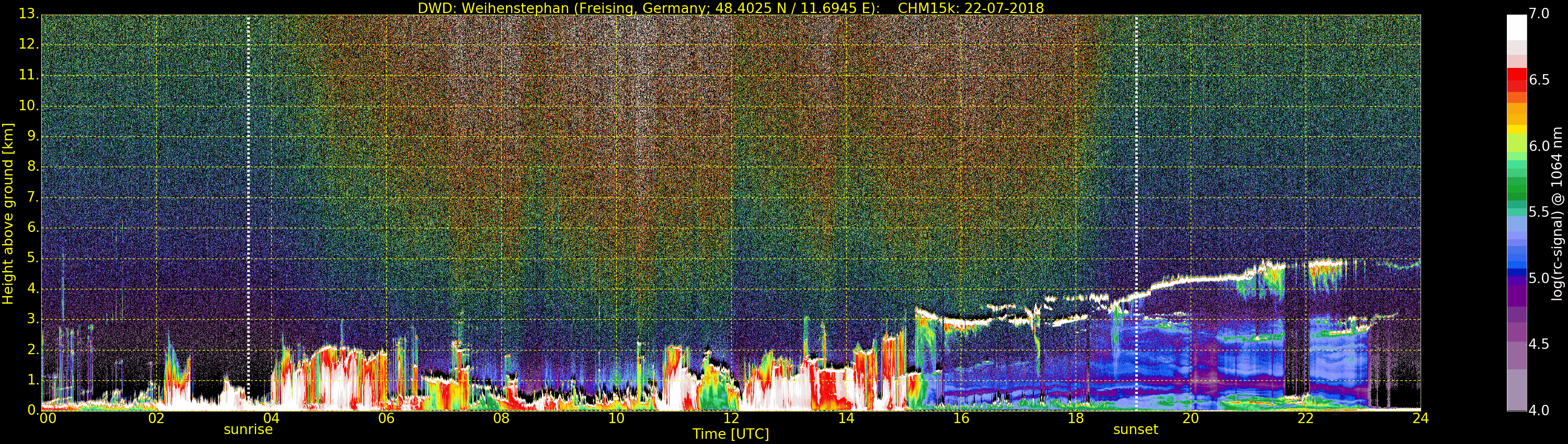Click the plot title naming Weihenstephan station
This screenshot has height=444, width=1568.
731,8
